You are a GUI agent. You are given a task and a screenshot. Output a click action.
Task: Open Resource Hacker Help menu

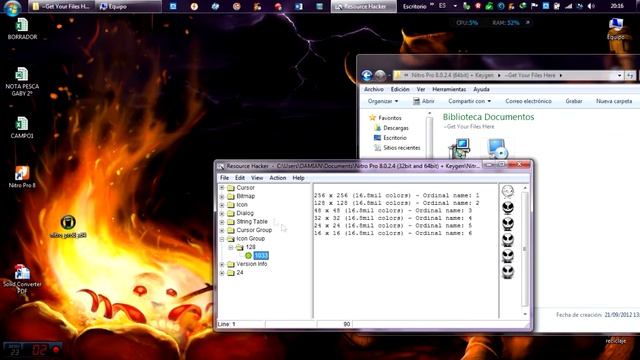coord(298,178)
